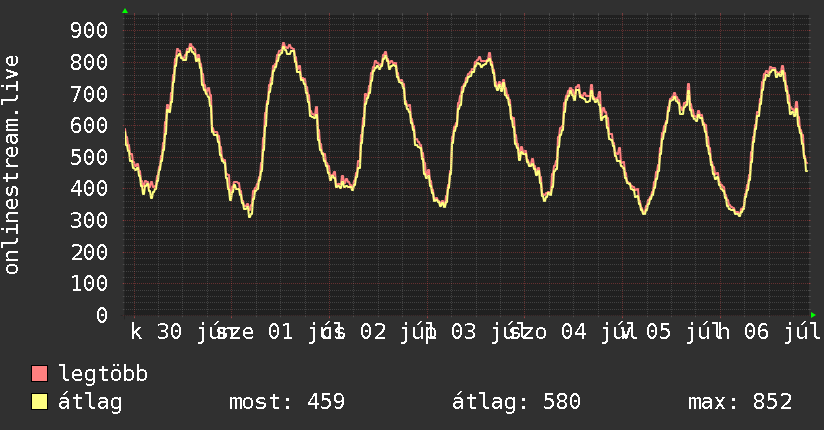This screenshot has height=430, width=824.
Task: Click the green arrow atop y-axis
Action: (x=125, y=11)
